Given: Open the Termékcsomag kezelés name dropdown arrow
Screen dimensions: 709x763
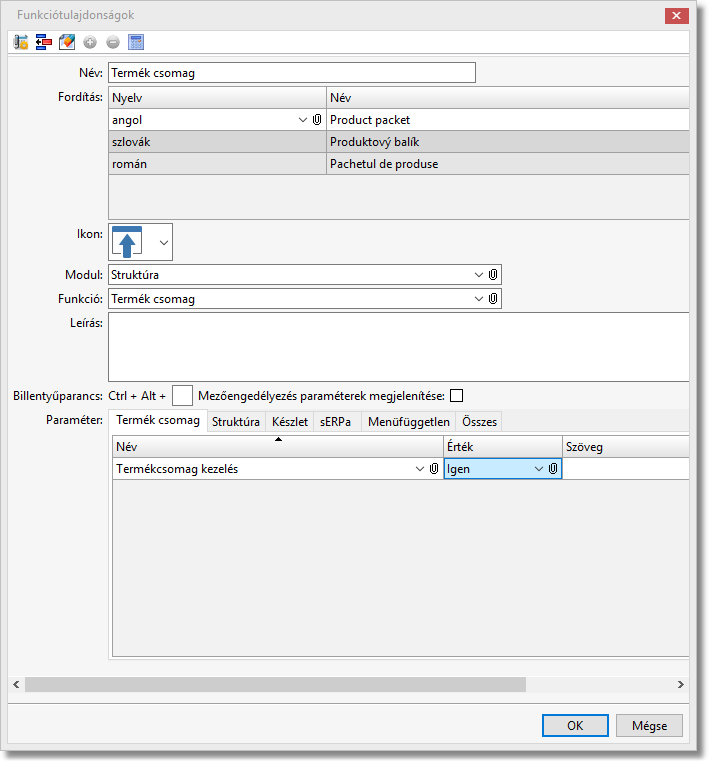Looking at the screenshot, I should [x=420, y=469].
